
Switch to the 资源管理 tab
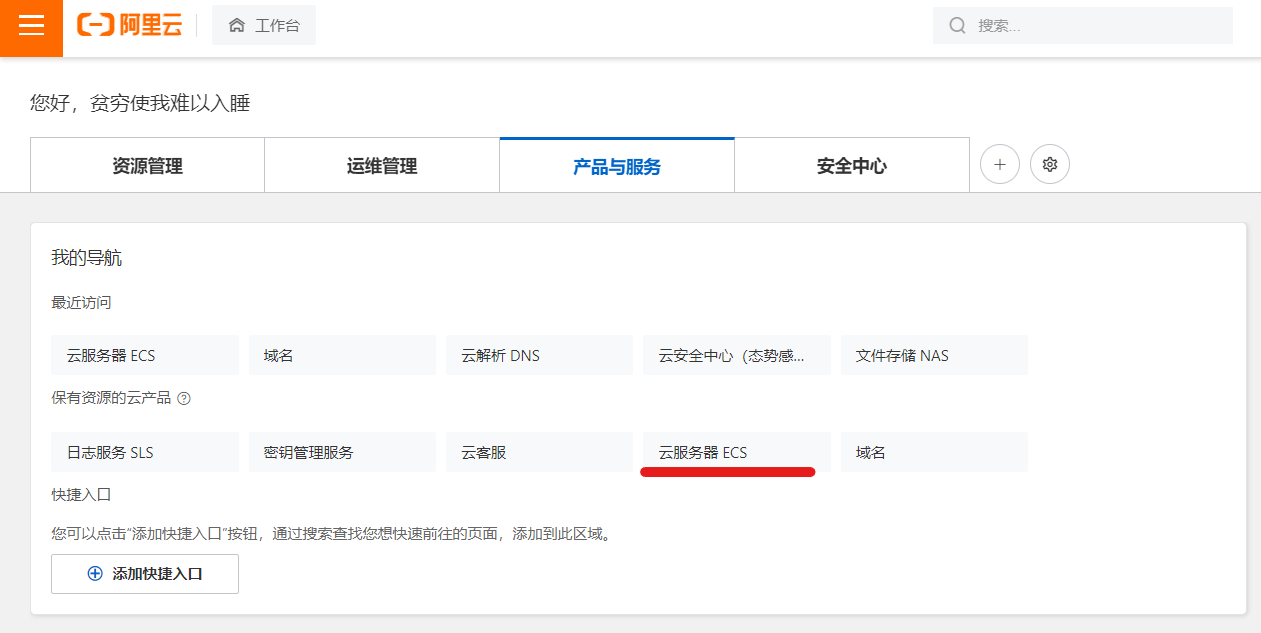pyautogui.click(x=147, y=166)
